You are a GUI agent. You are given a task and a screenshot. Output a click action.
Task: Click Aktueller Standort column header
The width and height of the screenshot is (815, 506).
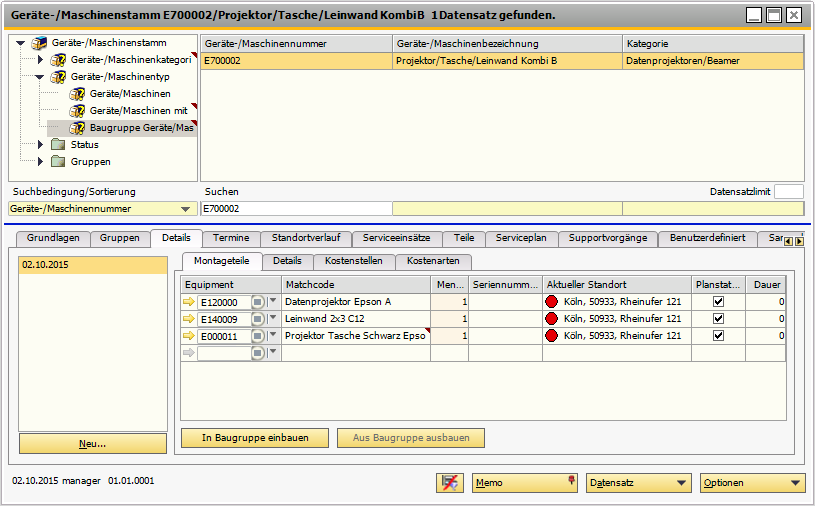(617, 285)
